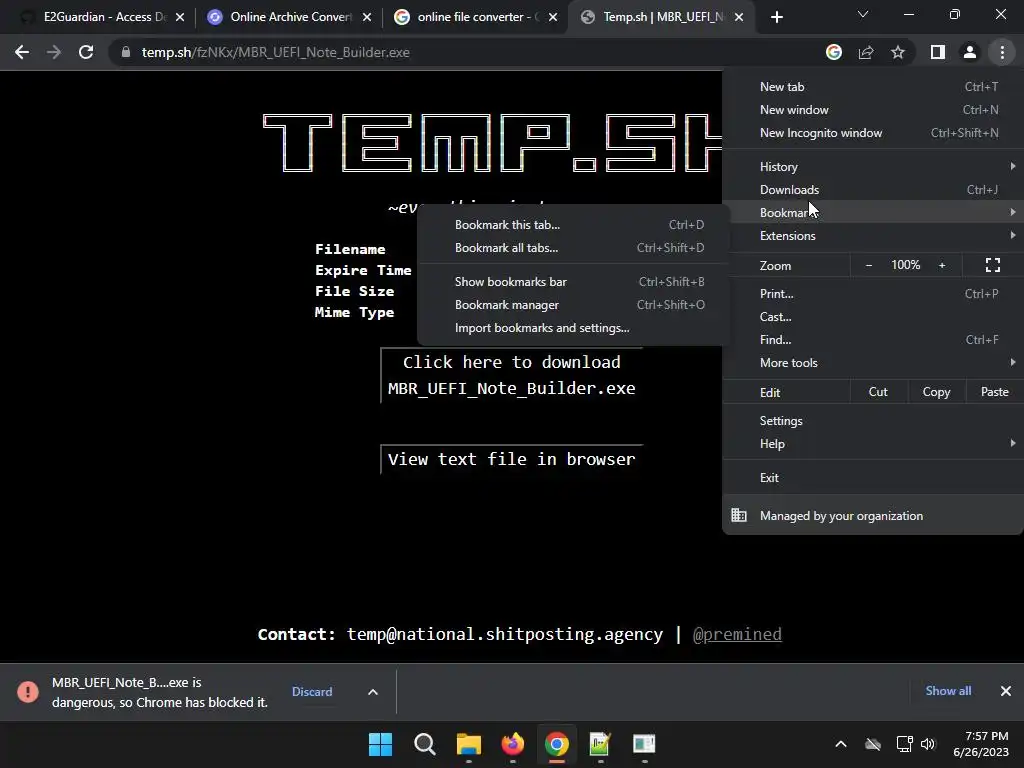Show hidden system tray icons
This screenshot has height=768, width=1024.
click(841, 744)
